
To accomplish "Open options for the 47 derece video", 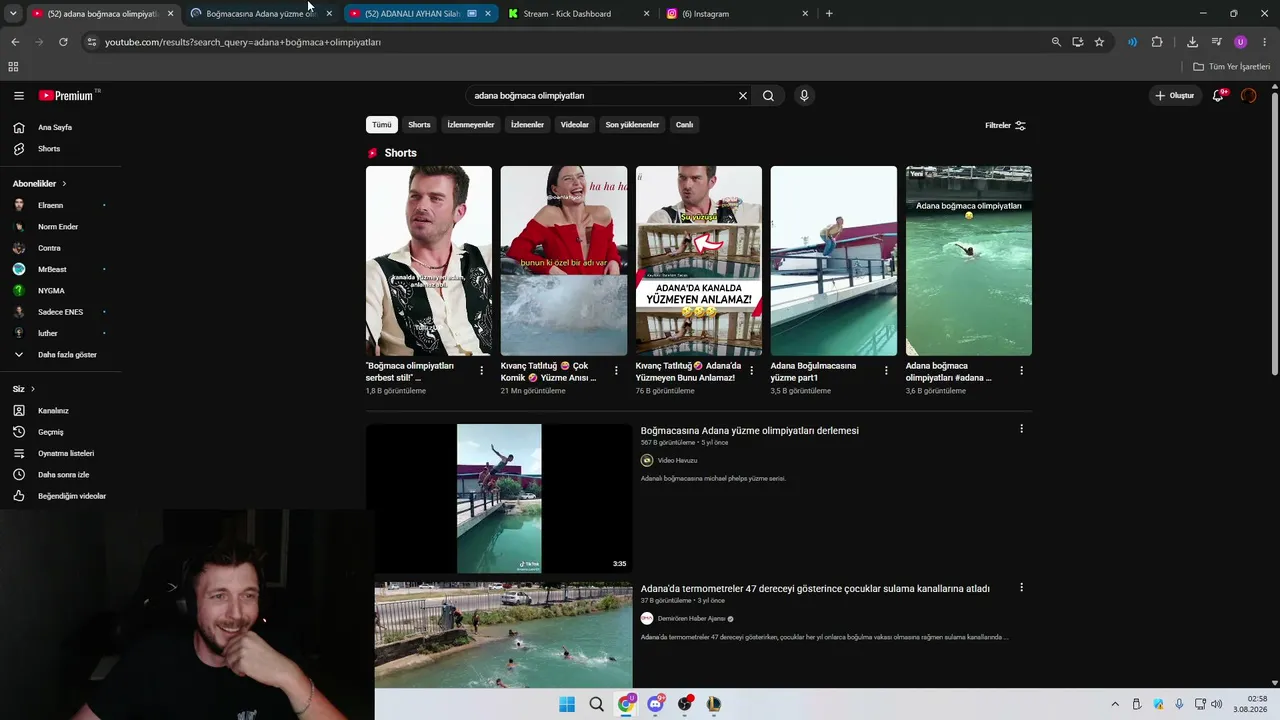I will [1021, 587].
